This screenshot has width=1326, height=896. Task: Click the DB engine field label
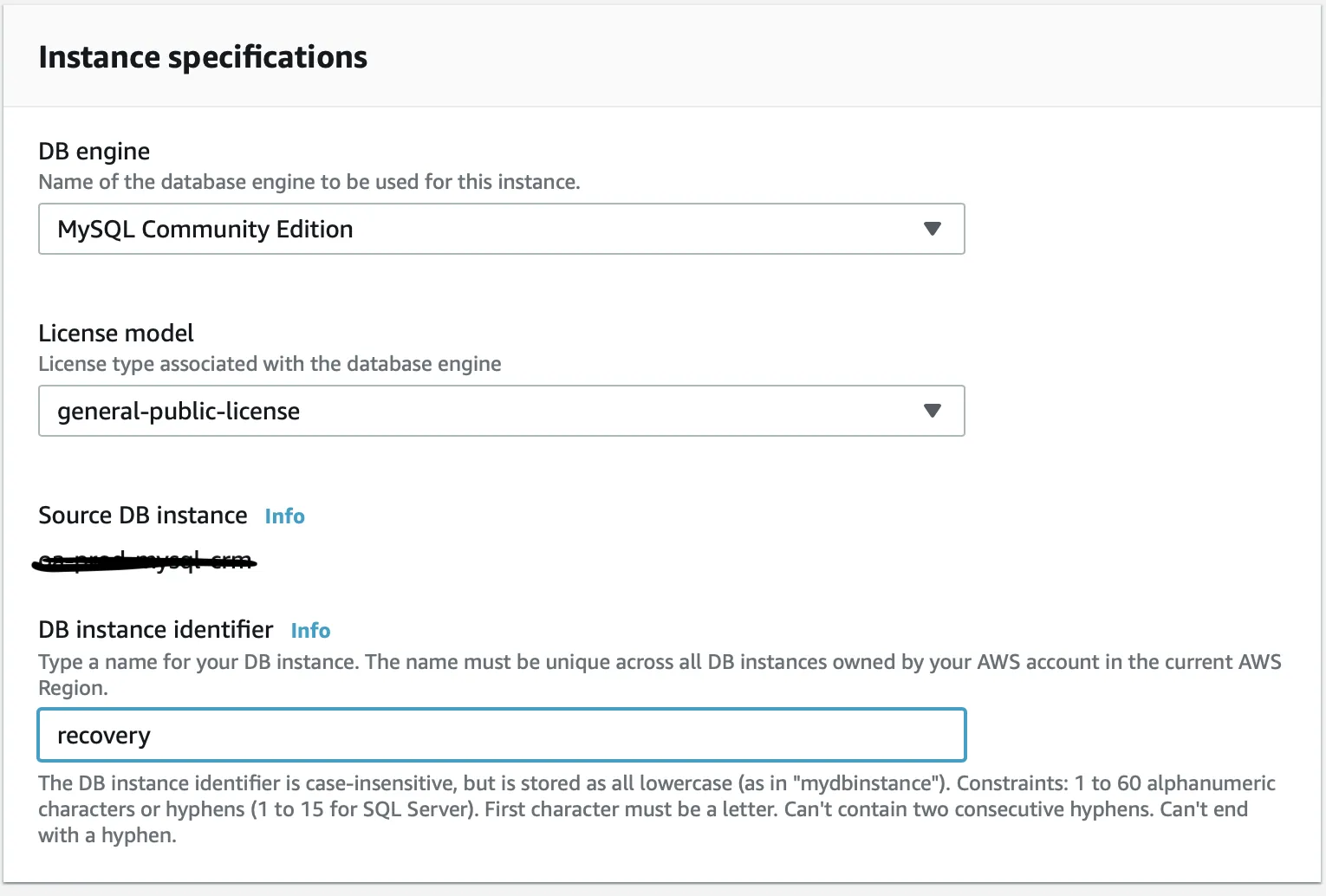[x=94, y=152]
